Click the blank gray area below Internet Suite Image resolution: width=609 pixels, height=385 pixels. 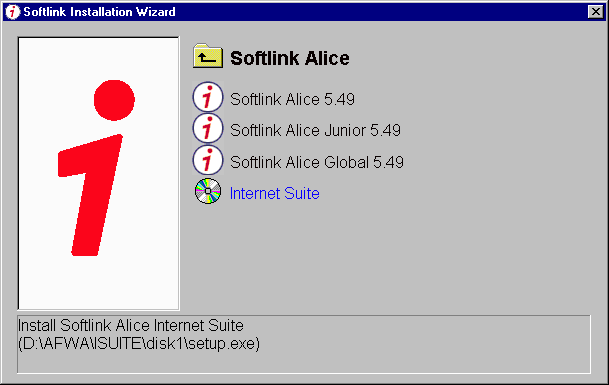pos(388,256)
